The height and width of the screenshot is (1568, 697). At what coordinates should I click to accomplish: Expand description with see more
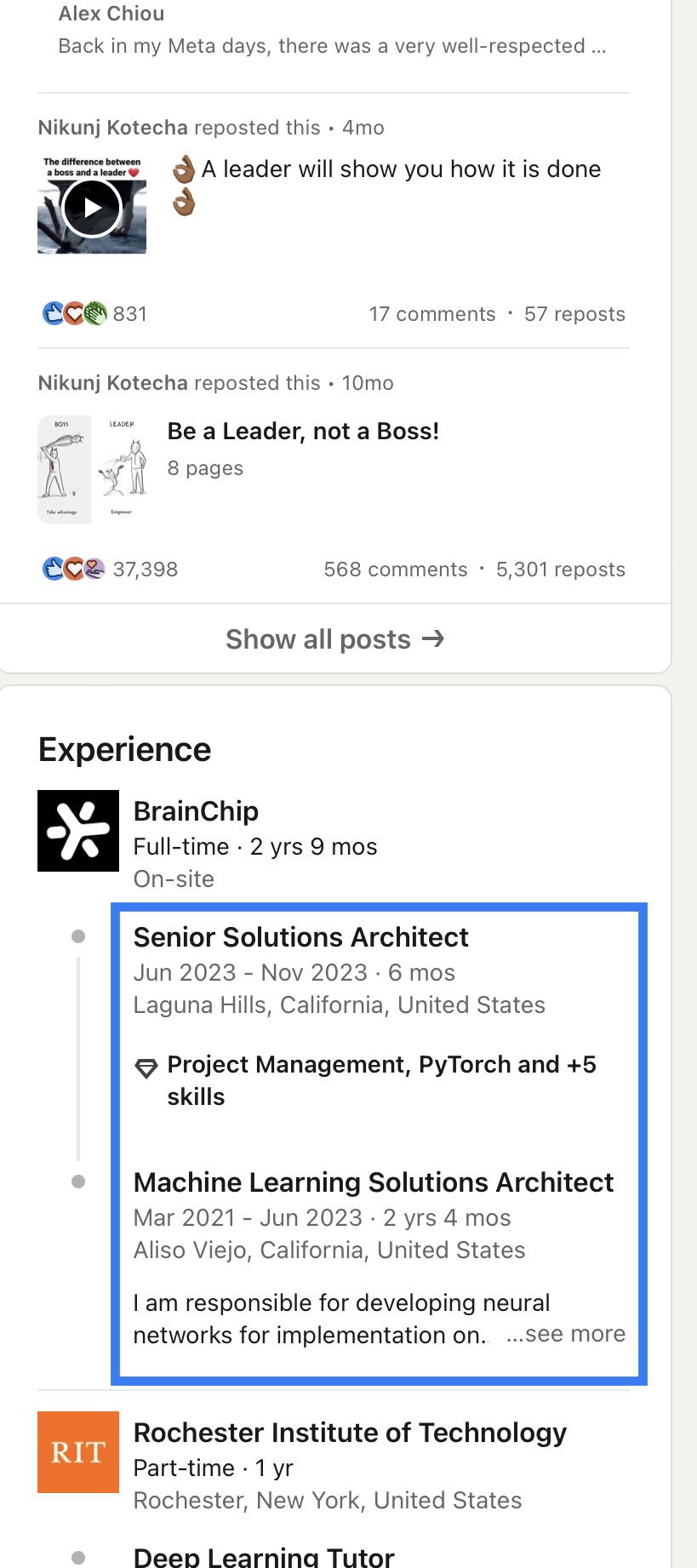pyautogui.click(x=566, y=1334)
